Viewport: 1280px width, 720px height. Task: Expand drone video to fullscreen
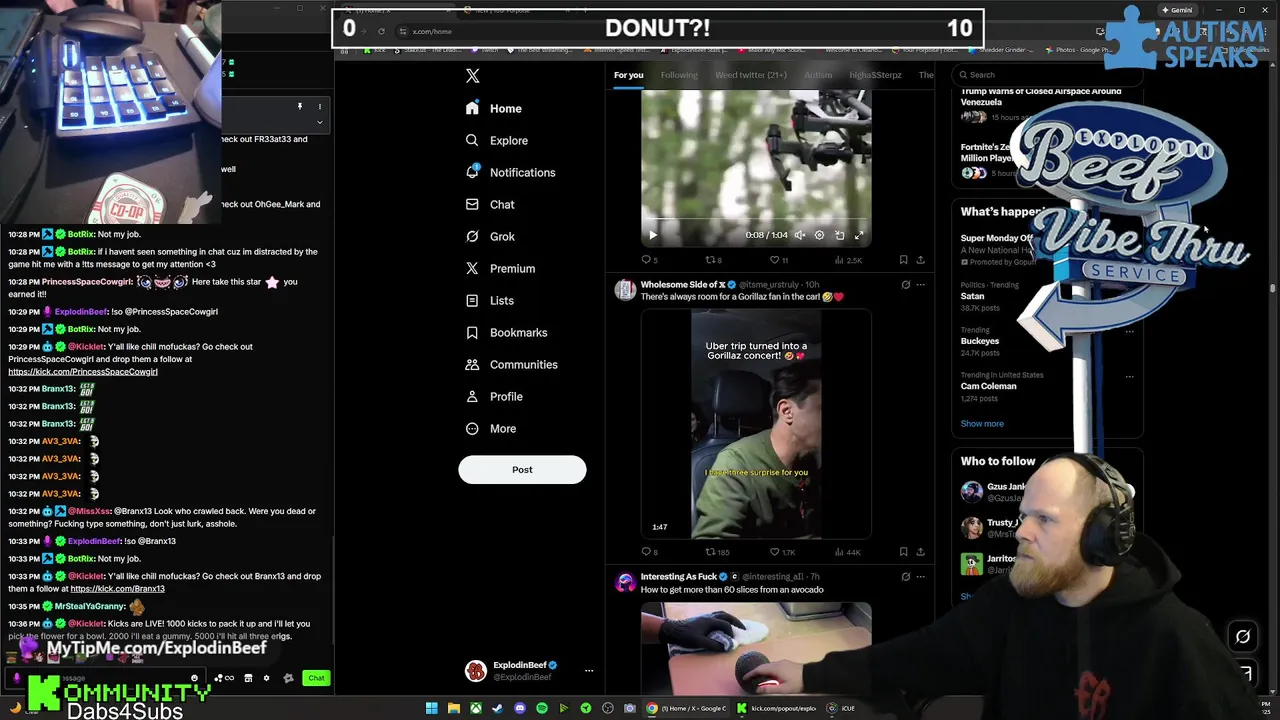tap(859, 235)
